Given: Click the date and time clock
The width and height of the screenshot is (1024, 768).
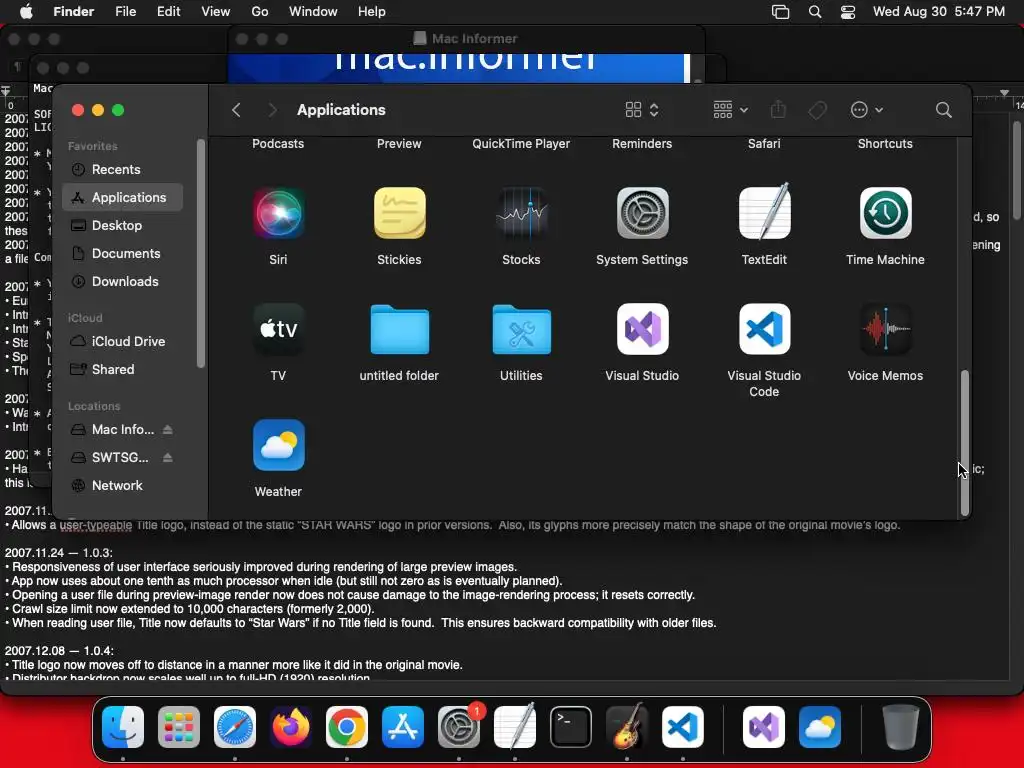Looking at the screenshot, I should (x=938, y=11).
